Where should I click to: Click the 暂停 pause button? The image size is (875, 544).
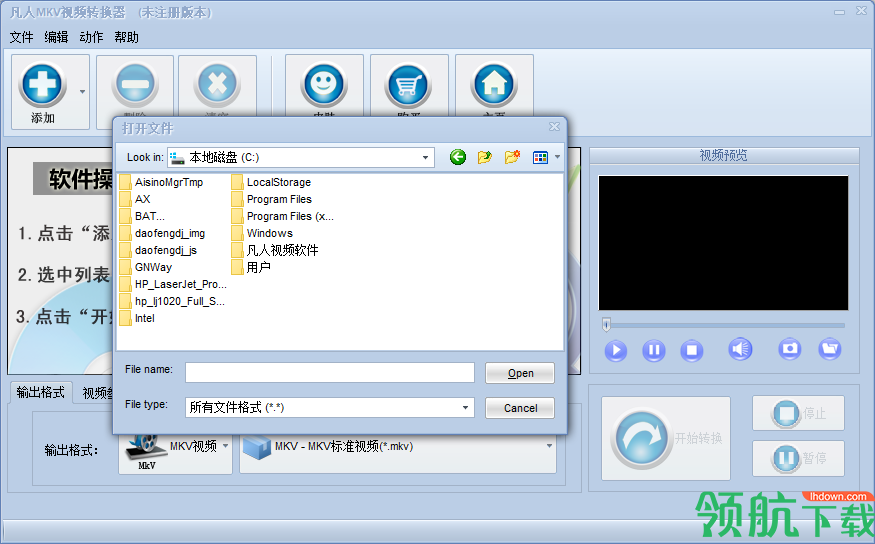tap(798, 458)
